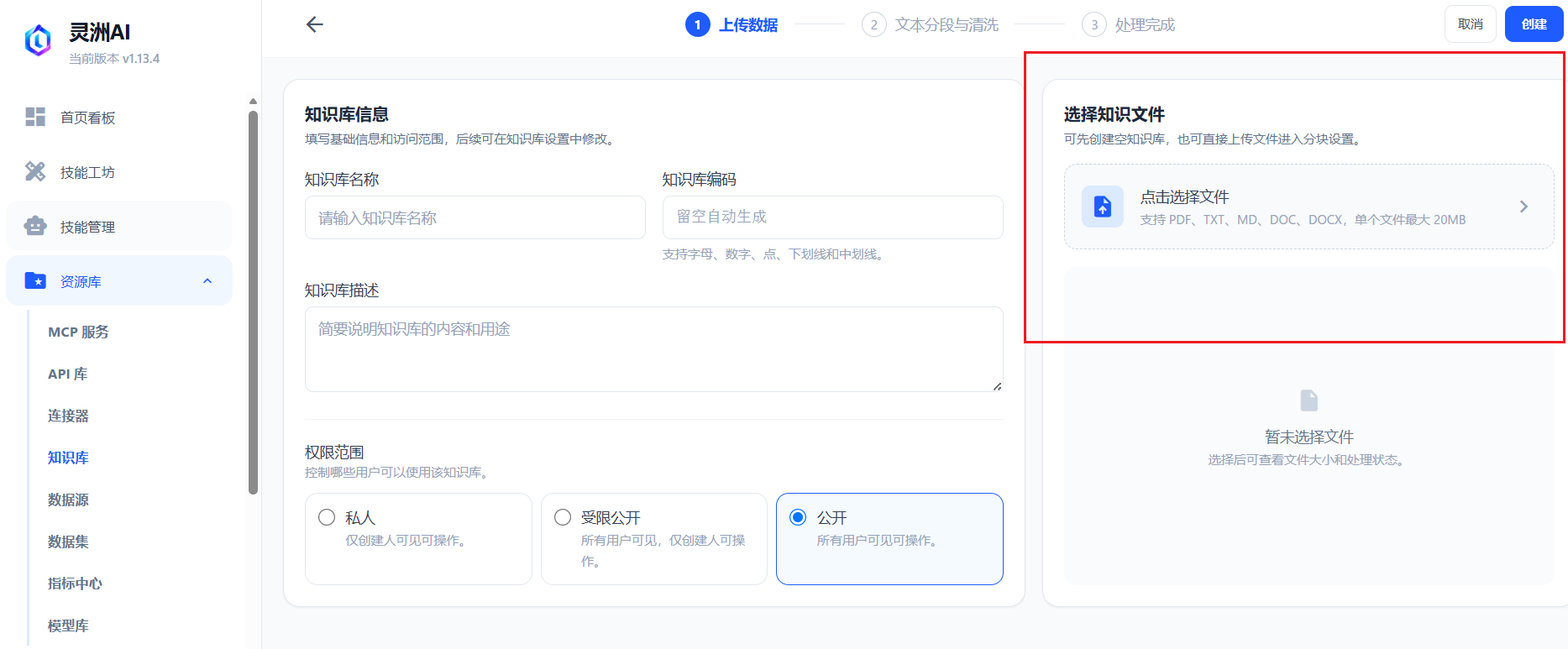This screenshot has height=649, width=1568.
Task: Select the 公开 permission radio button
Action: [x=798, y=517]
